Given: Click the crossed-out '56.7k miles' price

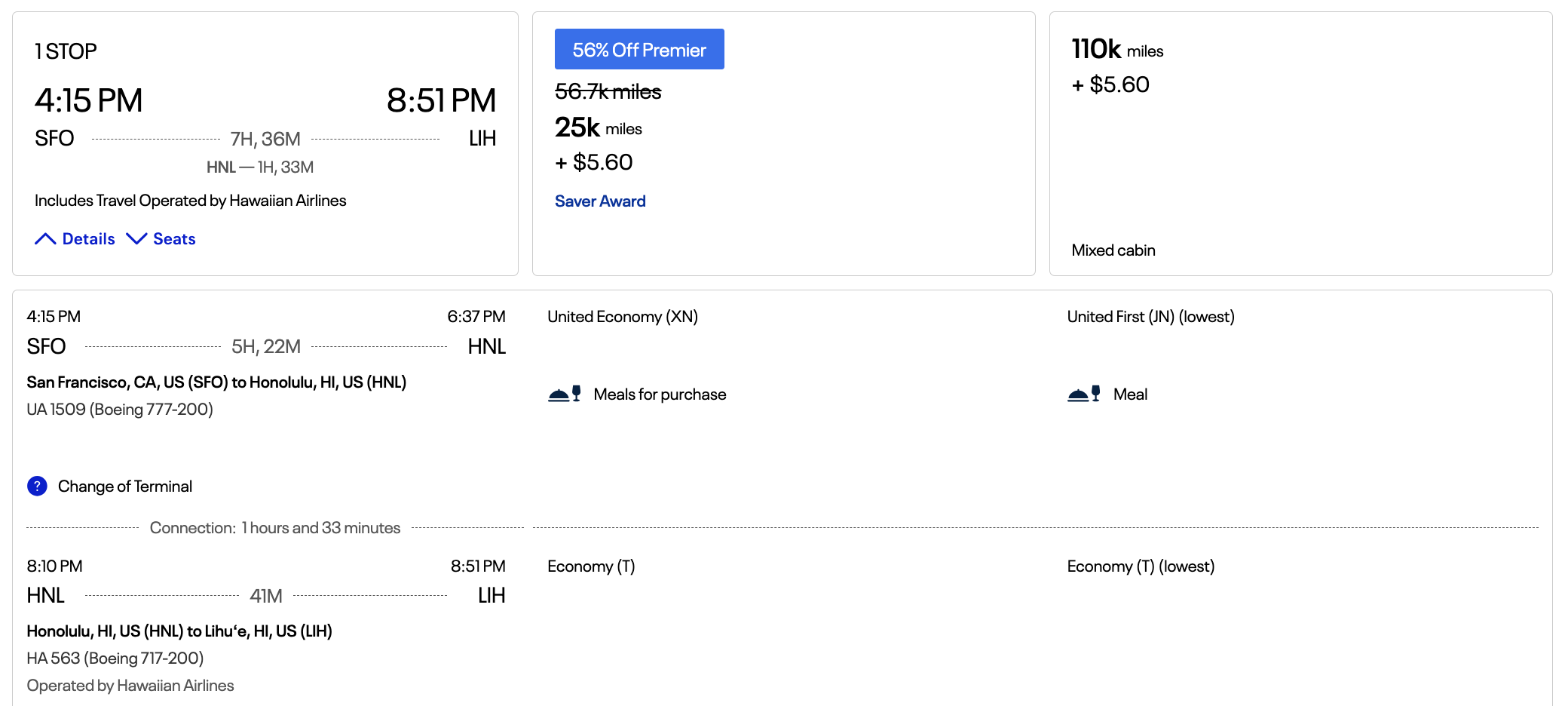Looking at the screenshot, I should click(608, 91).
